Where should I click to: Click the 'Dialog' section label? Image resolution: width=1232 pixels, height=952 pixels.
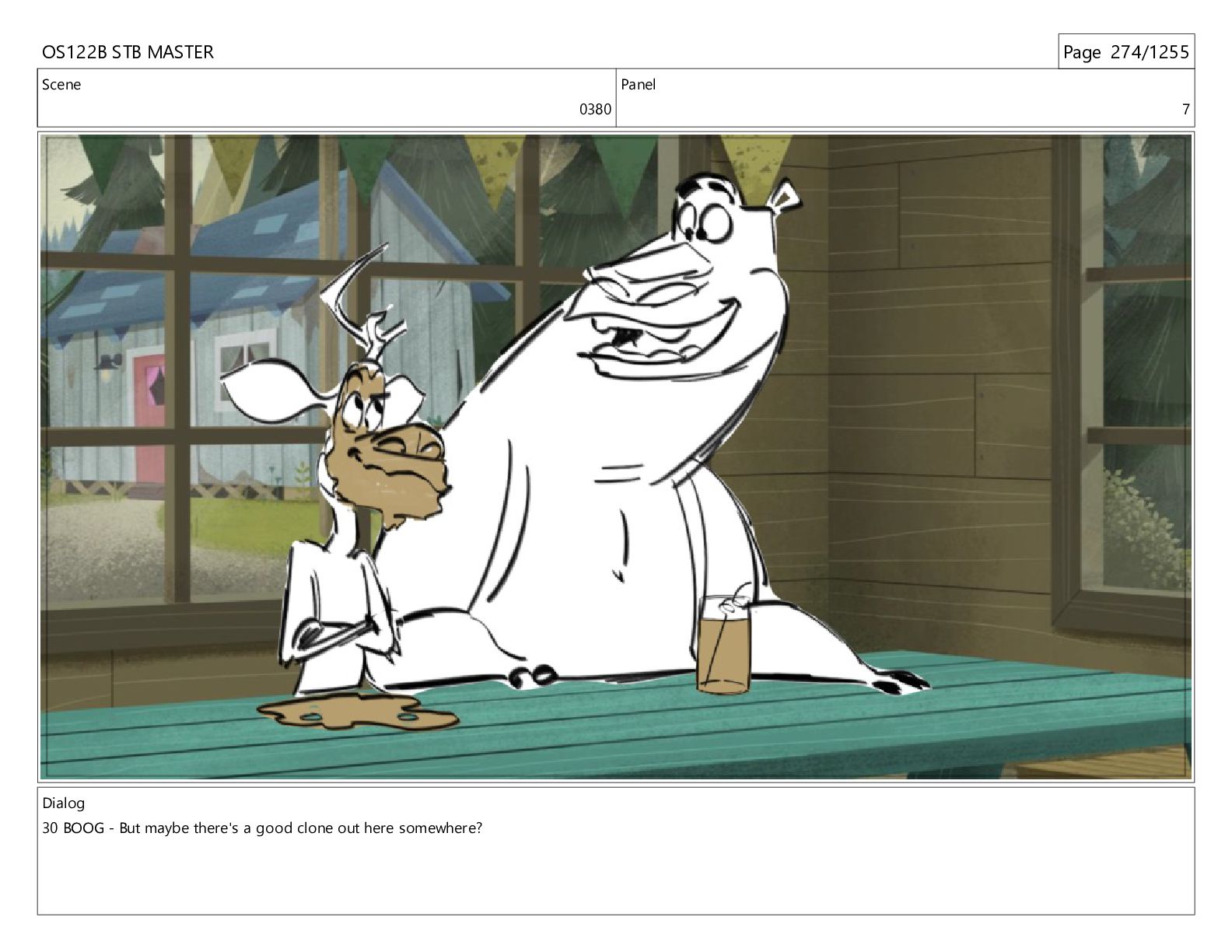pyautogui.click(x=64, y=803)
